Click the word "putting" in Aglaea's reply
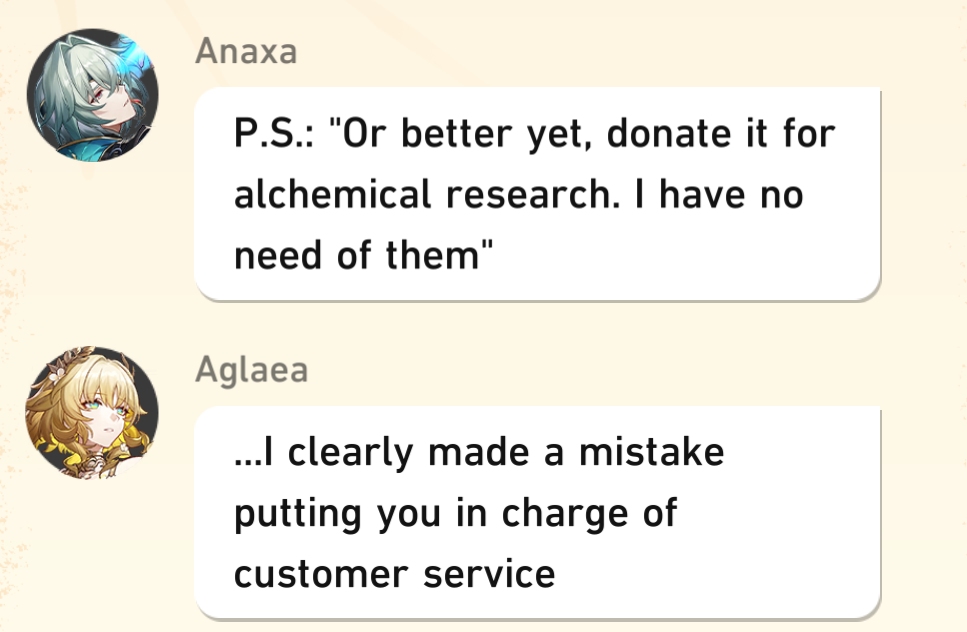Image resolution: width=967 pixels, height=632 pixels. click(296, 514)
